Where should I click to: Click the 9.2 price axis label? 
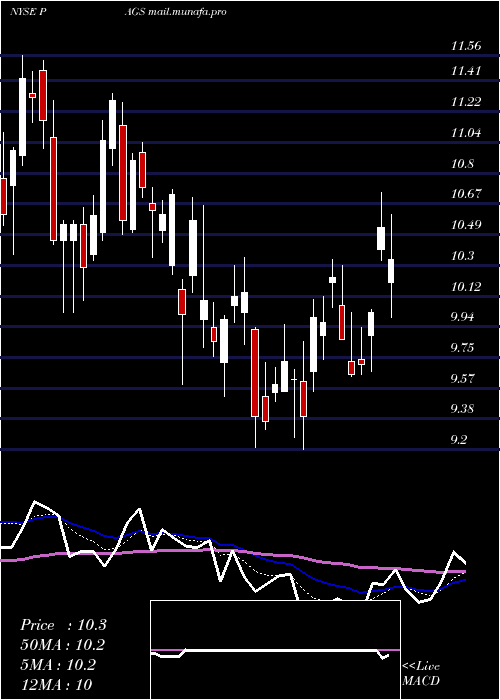coord(459,440)
